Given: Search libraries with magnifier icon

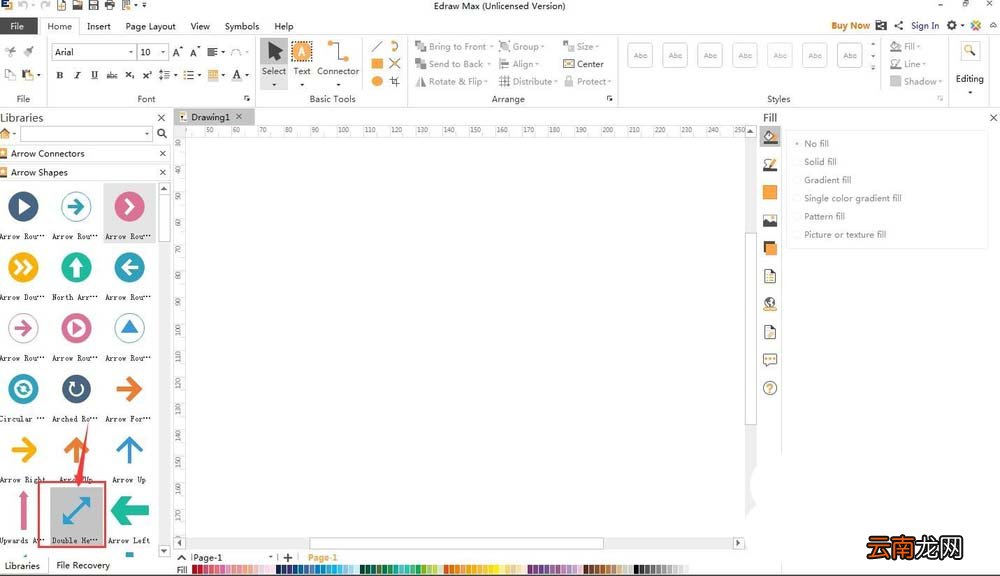Looking at the screenshot, I should coord(162,133).
